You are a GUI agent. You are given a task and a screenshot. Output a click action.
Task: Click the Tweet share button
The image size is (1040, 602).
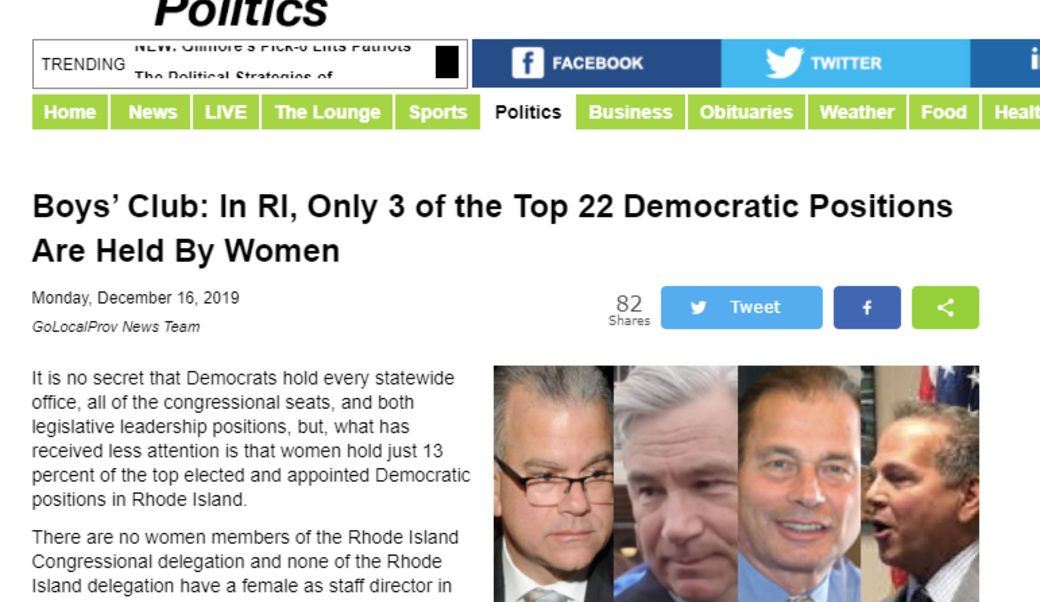(x=742, y=308)
